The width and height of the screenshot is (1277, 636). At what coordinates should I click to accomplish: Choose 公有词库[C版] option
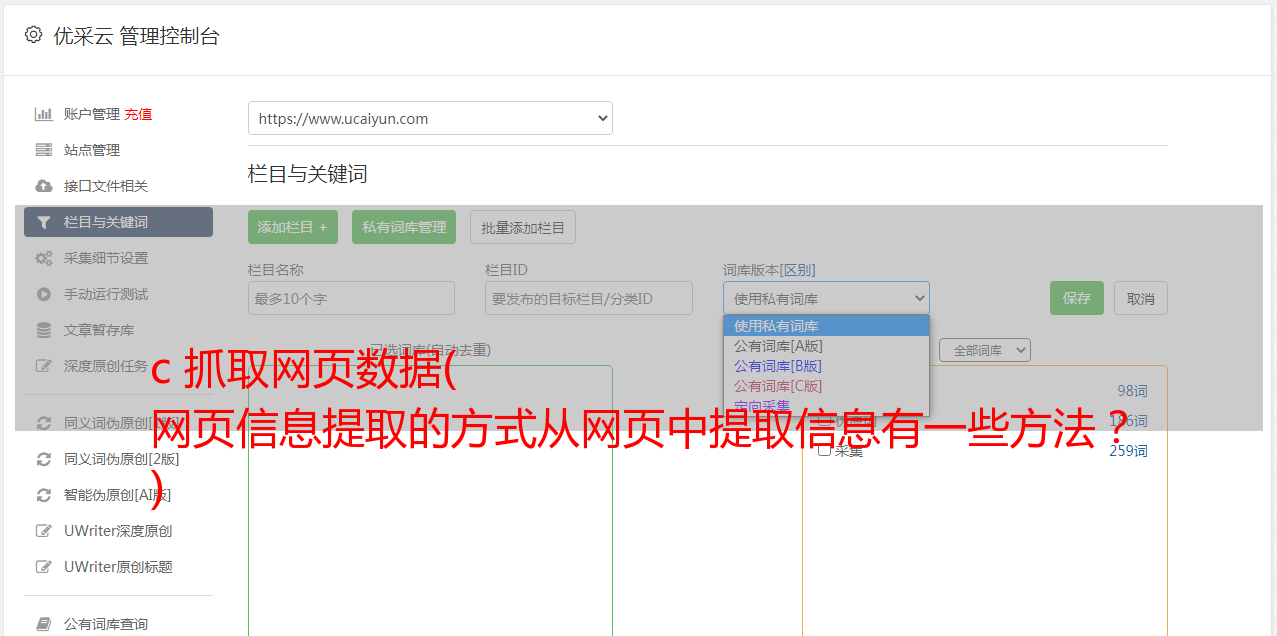click(x=826, y=386)
